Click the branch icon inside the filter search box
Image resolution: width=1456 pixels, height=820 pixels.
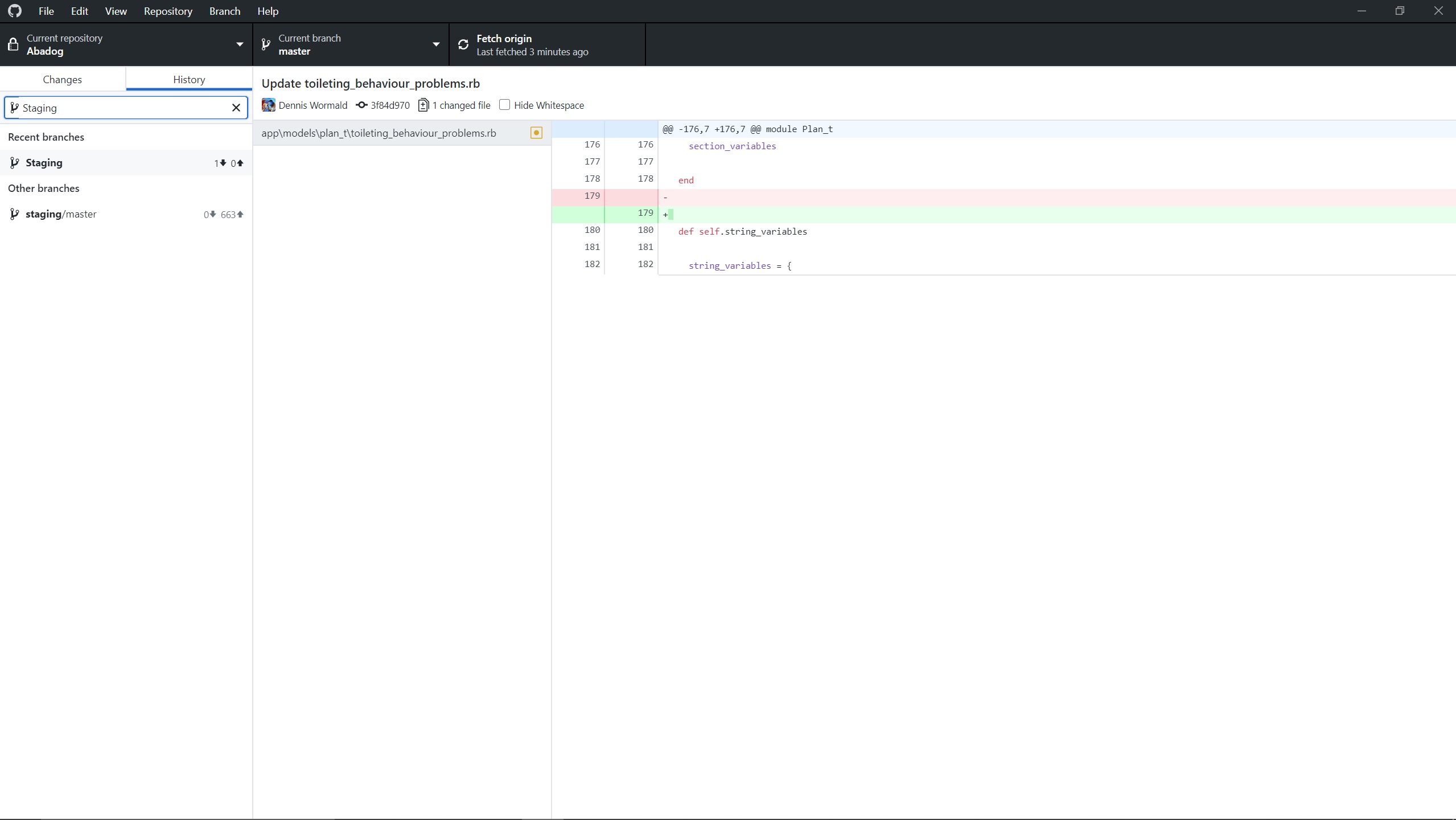coord(14,108)
